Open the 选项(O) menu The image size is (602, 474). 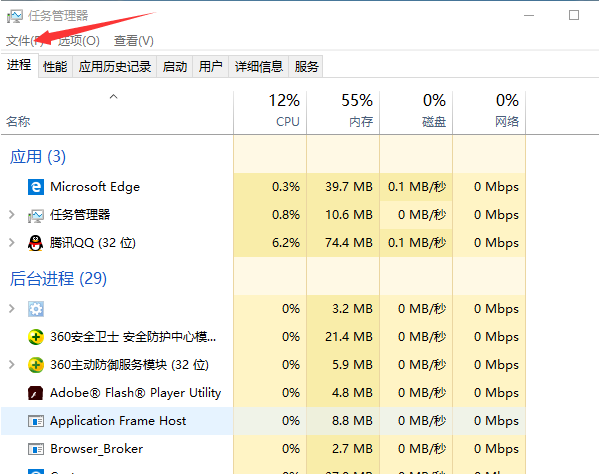pyautogui.click(x=79, y=41)
